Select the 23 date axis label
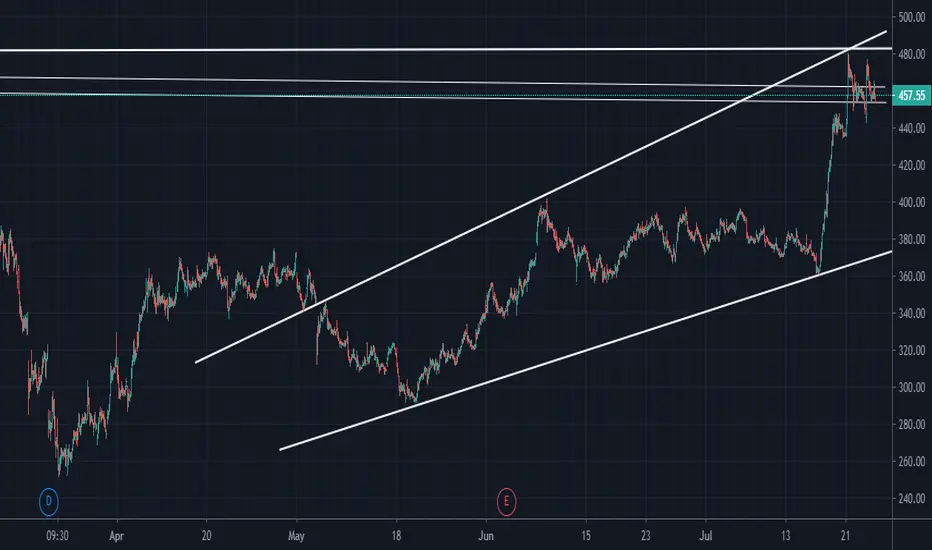The width and height of the screenshot is (932, 550). pos(646,536)
